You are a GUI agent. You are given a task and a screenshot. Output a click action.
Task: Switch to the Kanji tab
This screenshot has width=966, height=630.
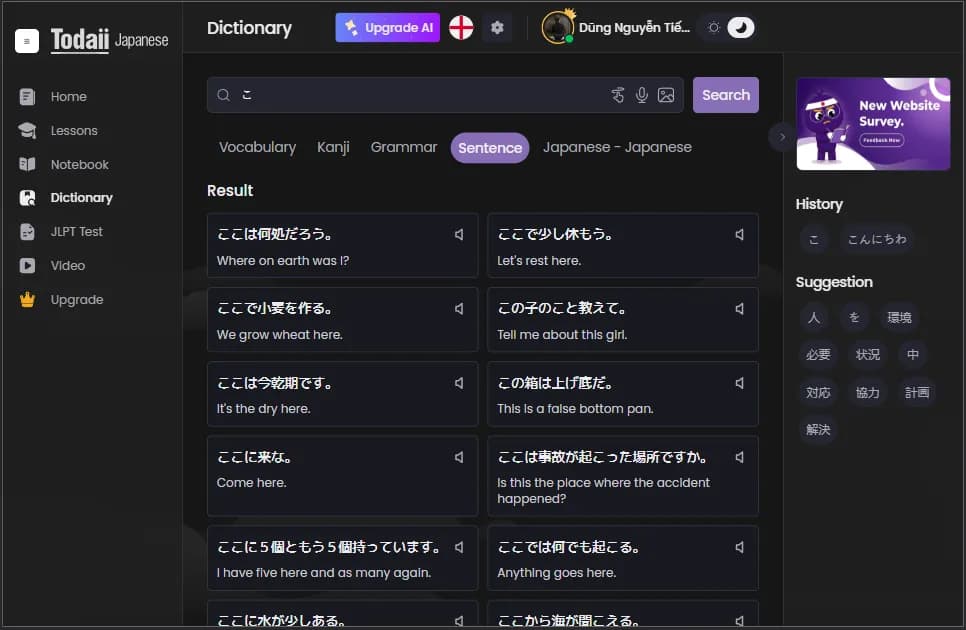pyautogui.click(x=332, y=147)
